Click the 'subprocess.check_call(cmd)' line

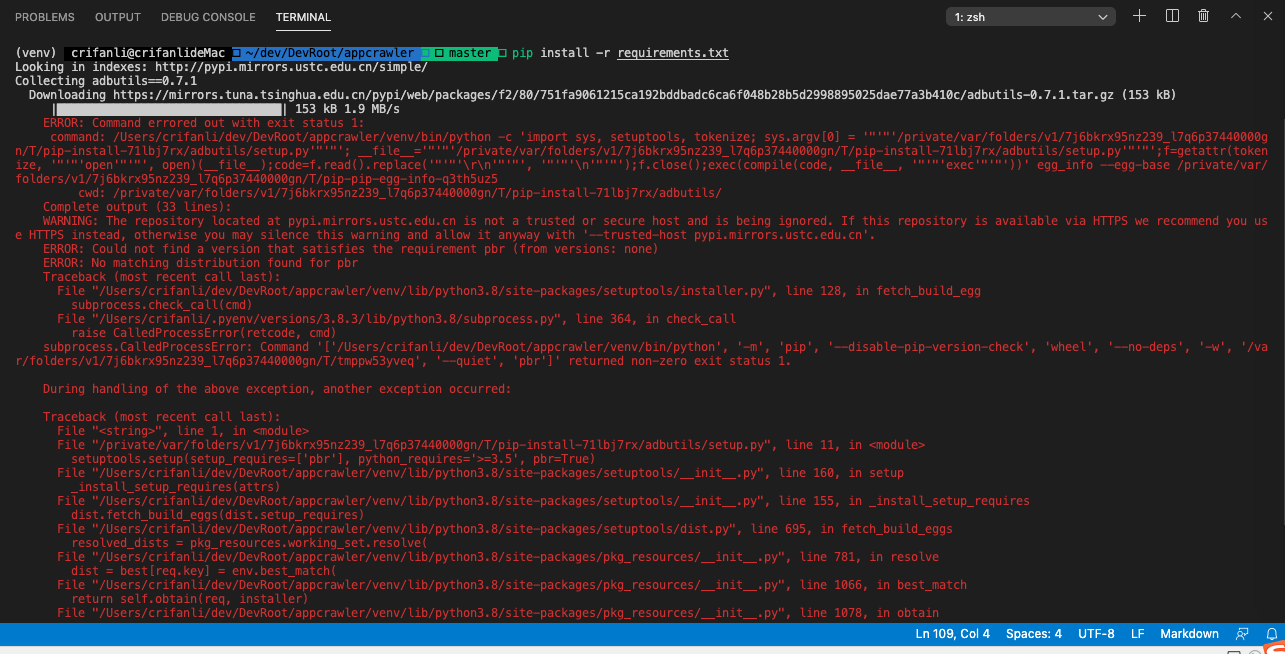[x=162, y=305]
